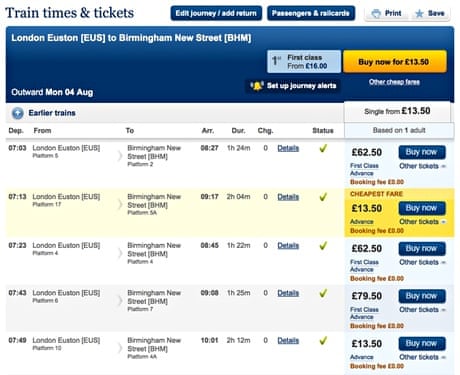
Task: Expand Other tickets for the £79.50 fare
Action: pos(423,310)
